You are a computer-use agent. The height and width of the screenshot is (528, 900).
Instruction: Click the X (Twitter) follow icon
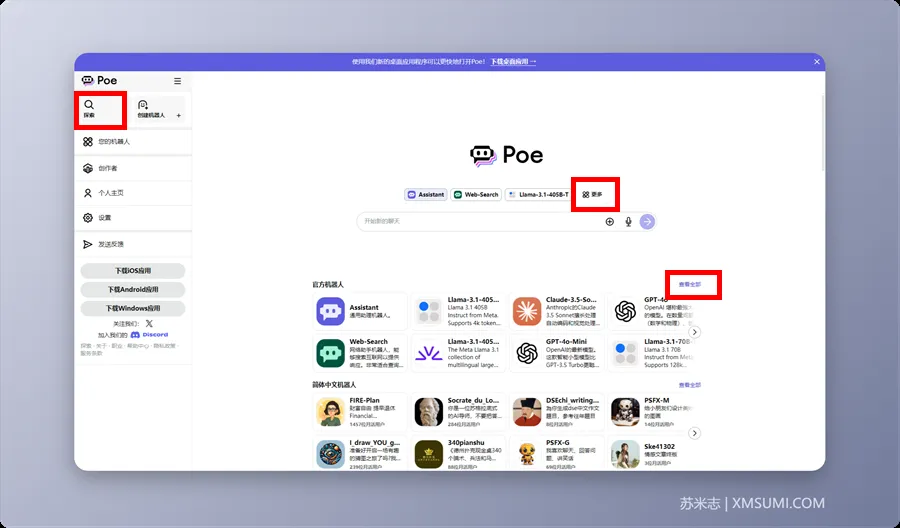tap(149, 324)
